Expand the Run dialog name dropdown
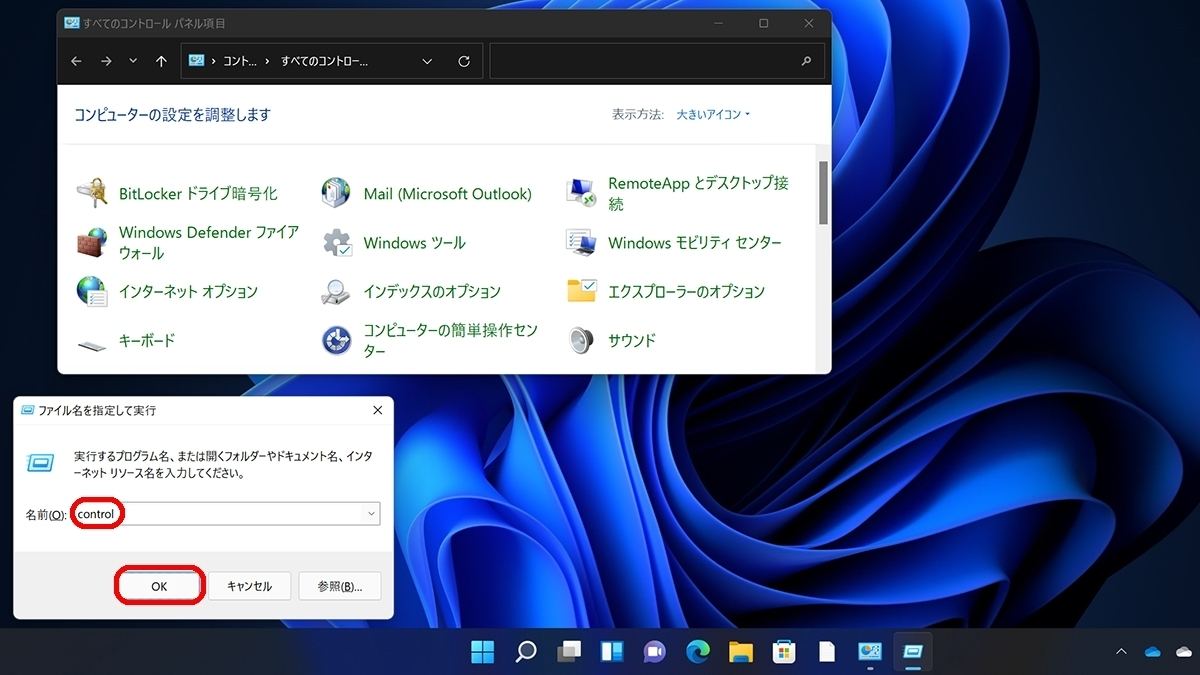This screenshot has width=1200, height=675. 371,514
